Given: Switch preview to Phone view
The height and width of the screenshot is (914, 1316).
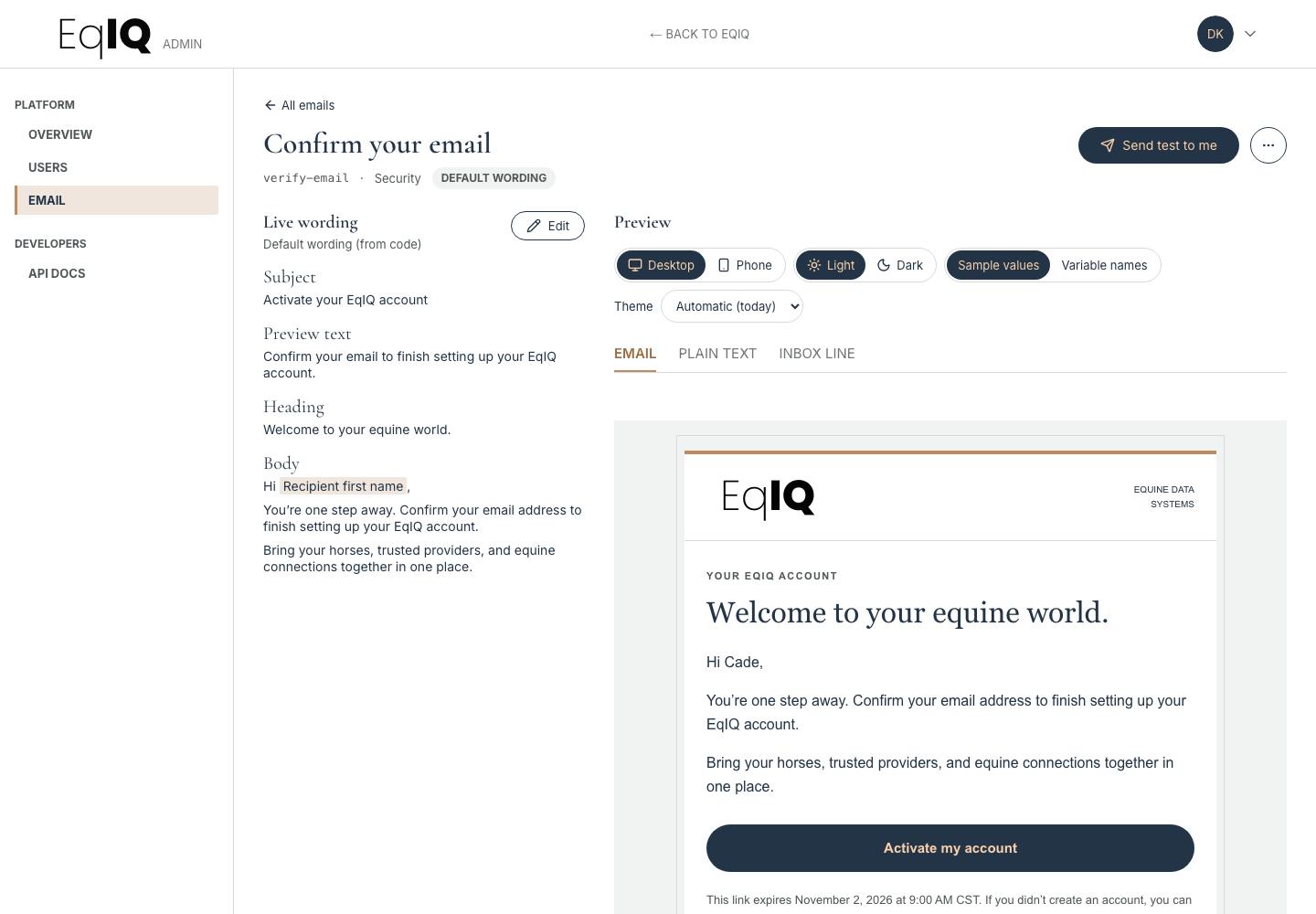Looking at the screenshot, I should (x=745, y=265).
